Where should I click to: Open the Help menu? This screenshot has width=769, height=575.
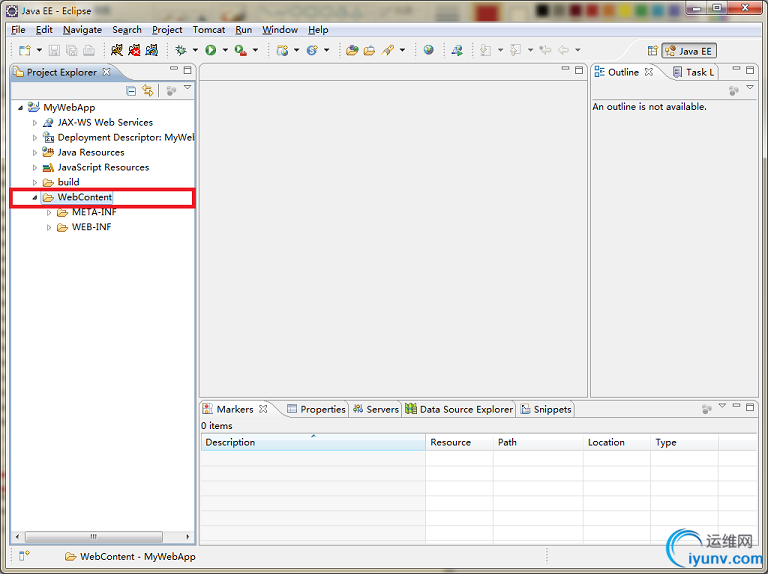click(x=318, y=30)
